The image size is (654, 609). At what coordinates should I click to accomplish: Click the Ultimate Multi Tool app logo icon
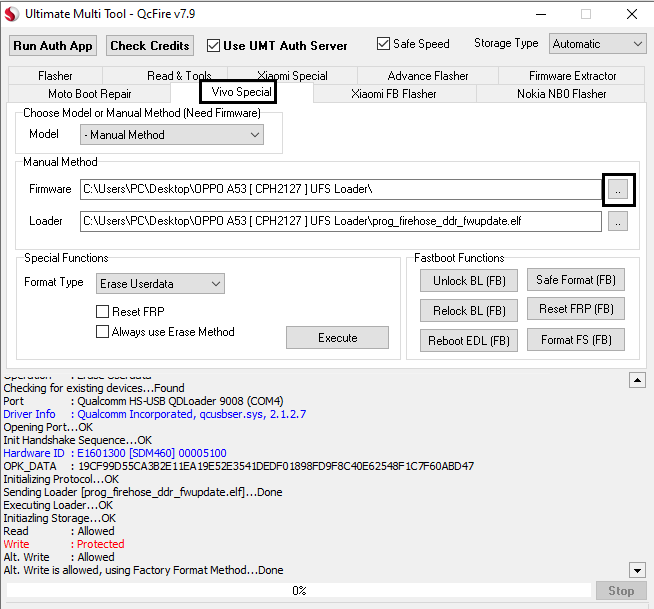[x=11, y=14]
